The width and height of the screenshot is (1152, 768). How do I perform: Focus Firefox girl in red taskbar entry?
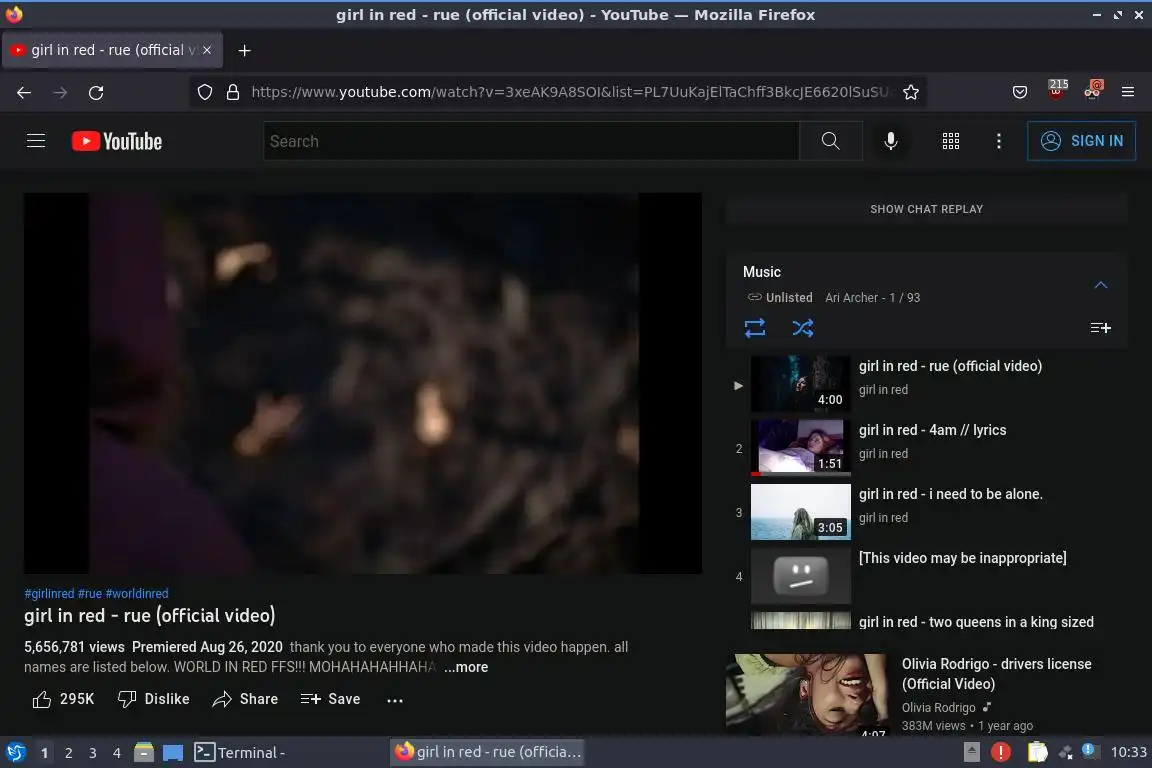click(x=488, y=752)
